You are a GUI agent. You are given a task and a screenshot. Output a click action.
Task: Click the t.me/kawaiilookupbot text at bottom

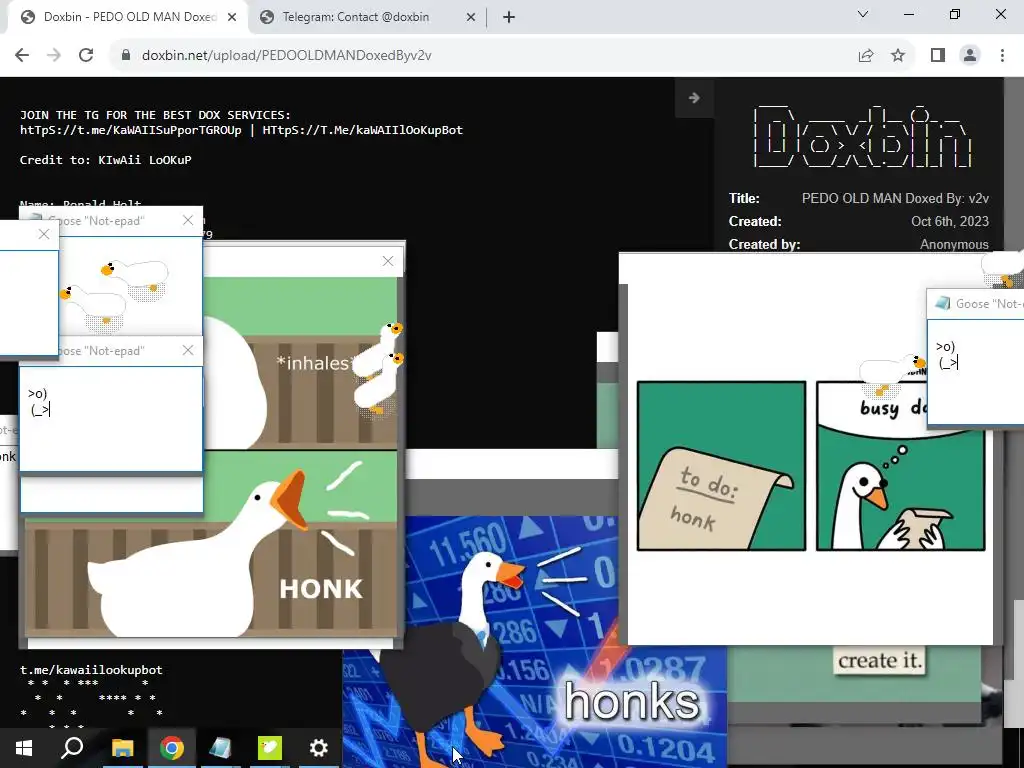pos(91,670)
